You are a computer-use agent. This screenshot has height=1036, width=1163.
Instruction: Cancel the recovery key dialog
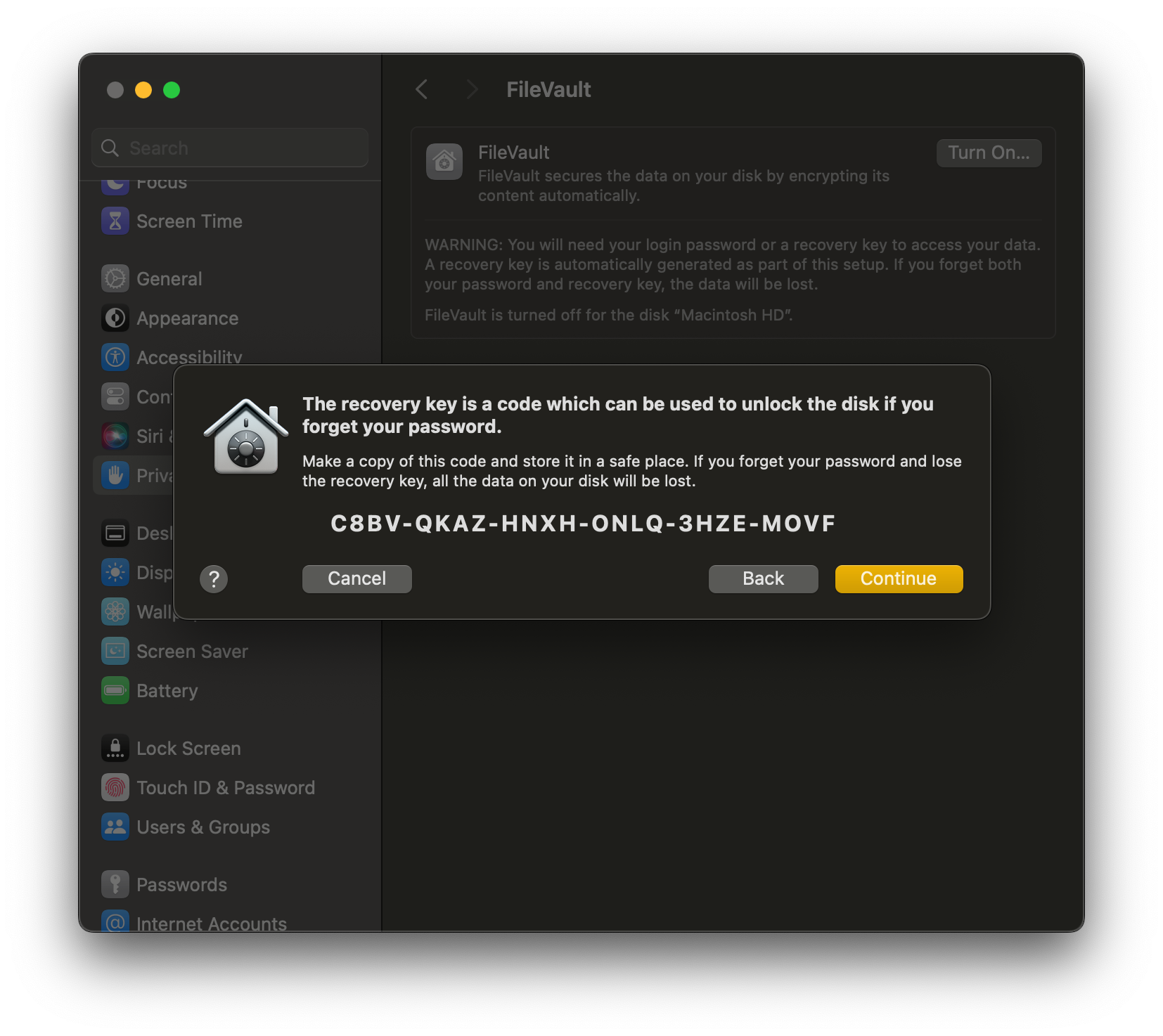coord(356,578)
